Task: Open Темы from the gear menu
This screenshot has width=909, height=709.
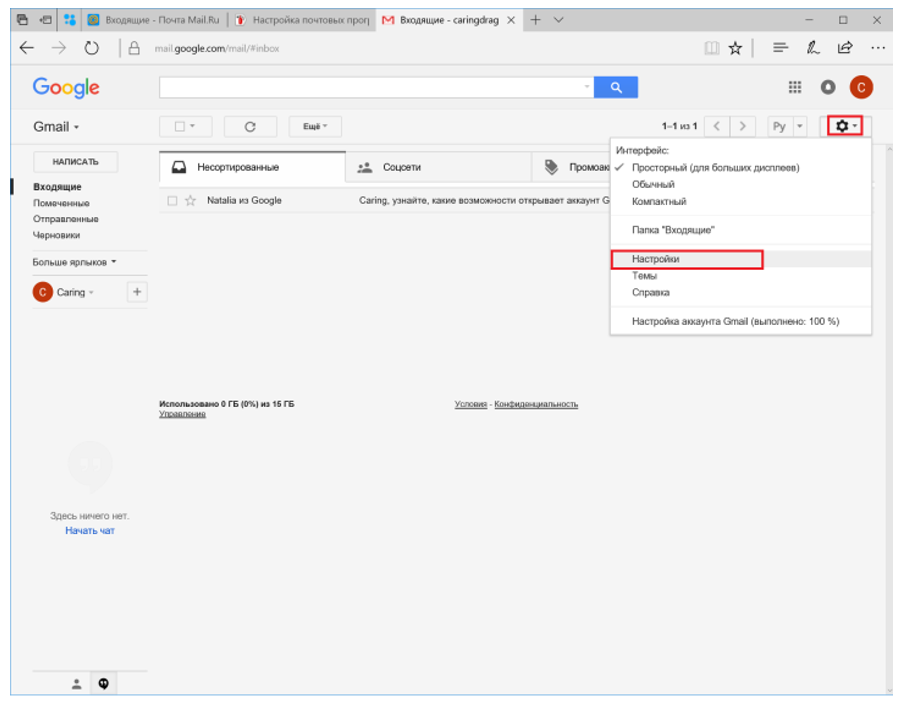Action: (x=644, y=276)
